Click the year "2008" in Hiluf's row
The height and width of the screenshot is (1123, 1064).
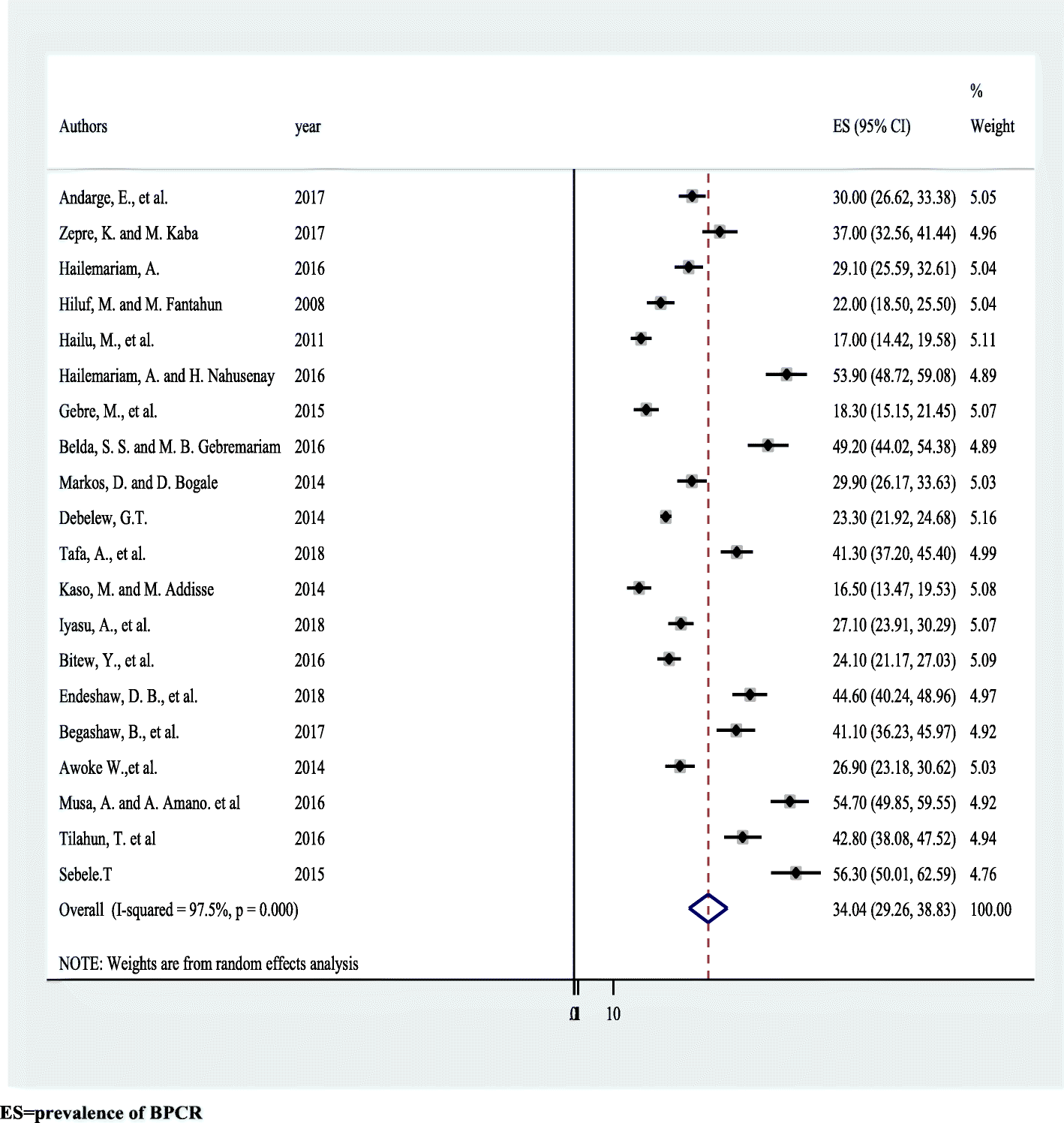[309, 304]
